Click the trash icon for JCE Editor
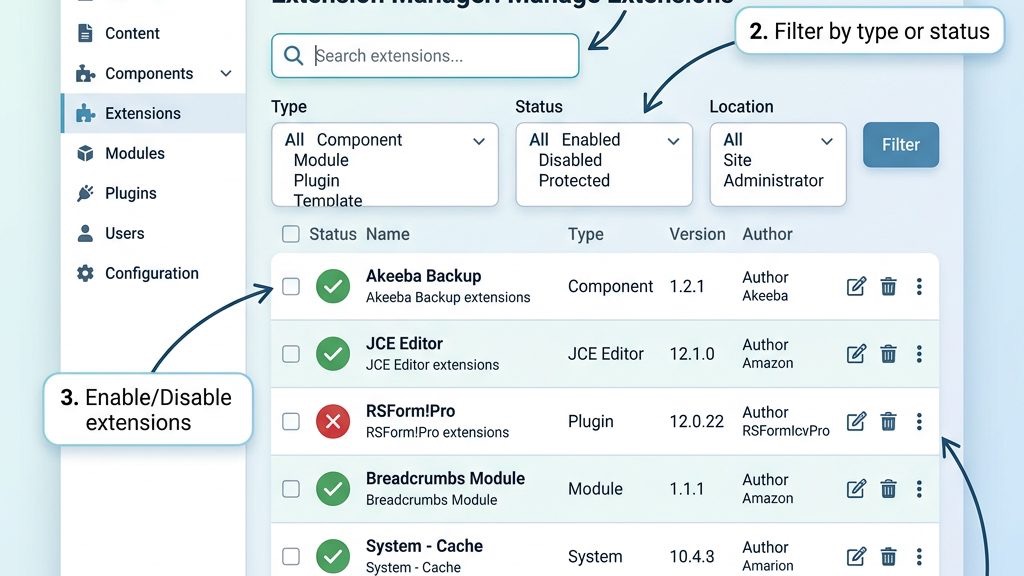 click(888, 354)
